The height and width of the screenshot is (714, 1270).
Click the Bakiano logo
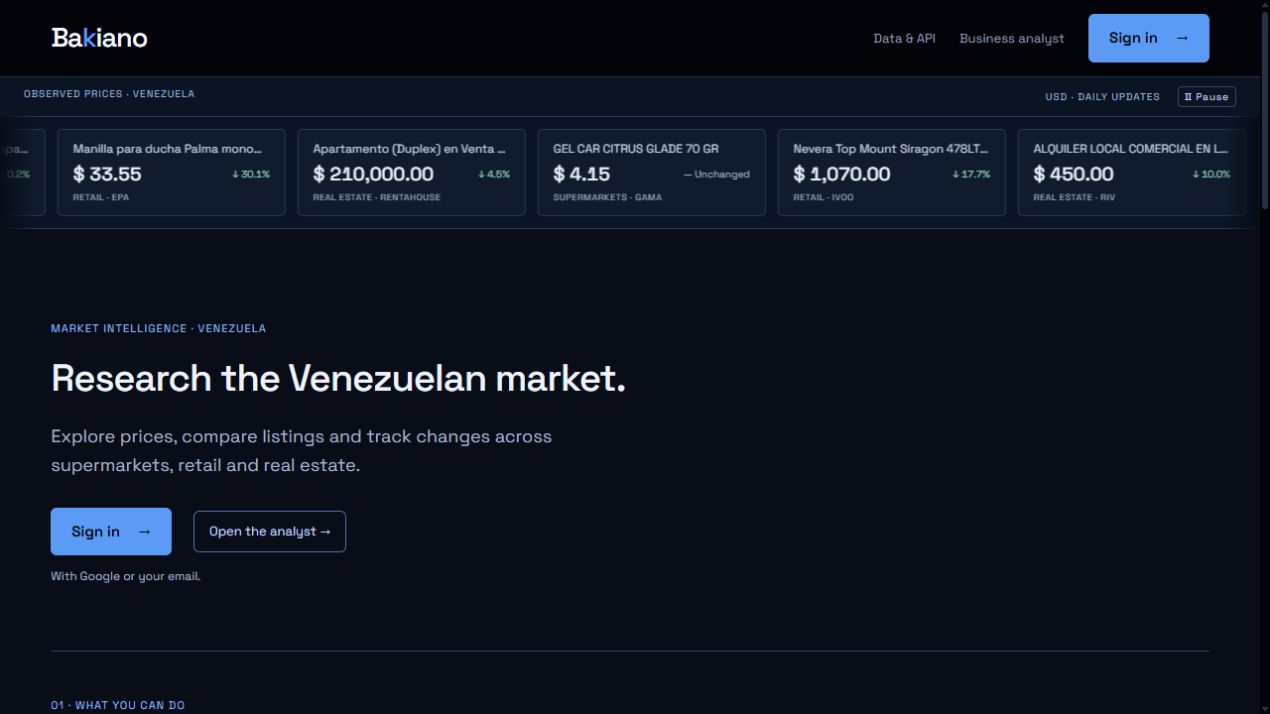(99, 38)
